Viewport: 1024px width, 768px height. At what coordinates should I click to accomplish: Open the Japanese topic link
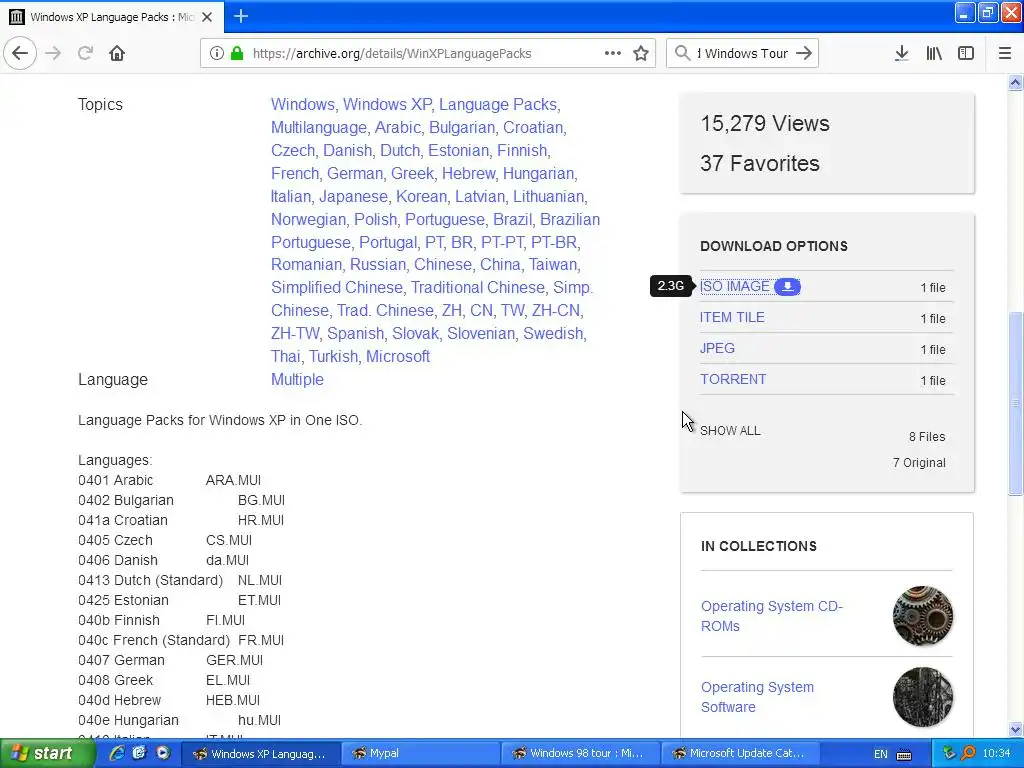(x=353, y=197)
